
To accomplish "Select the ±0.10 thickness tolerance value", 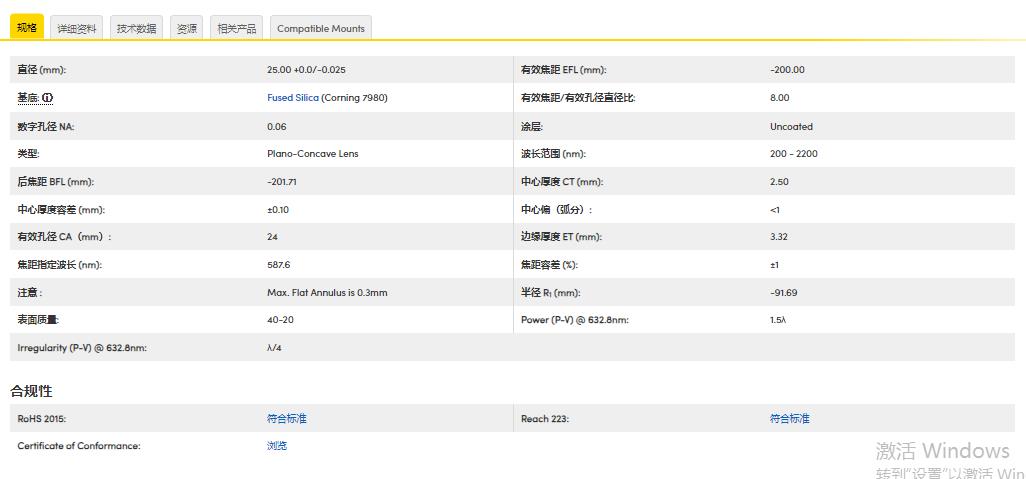I will 278,210.
